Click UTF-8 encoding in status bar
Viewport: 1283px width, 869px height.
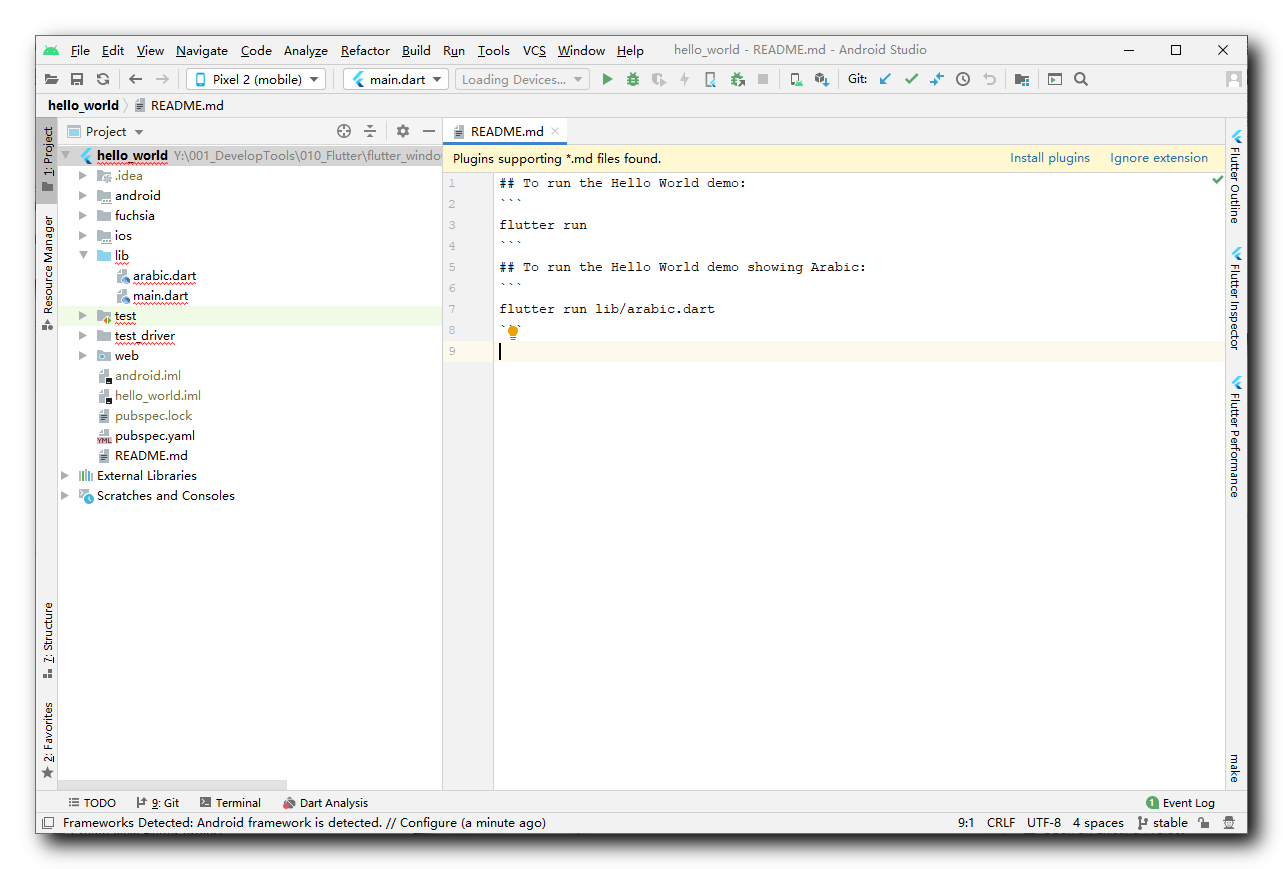tap(1044, 823)
